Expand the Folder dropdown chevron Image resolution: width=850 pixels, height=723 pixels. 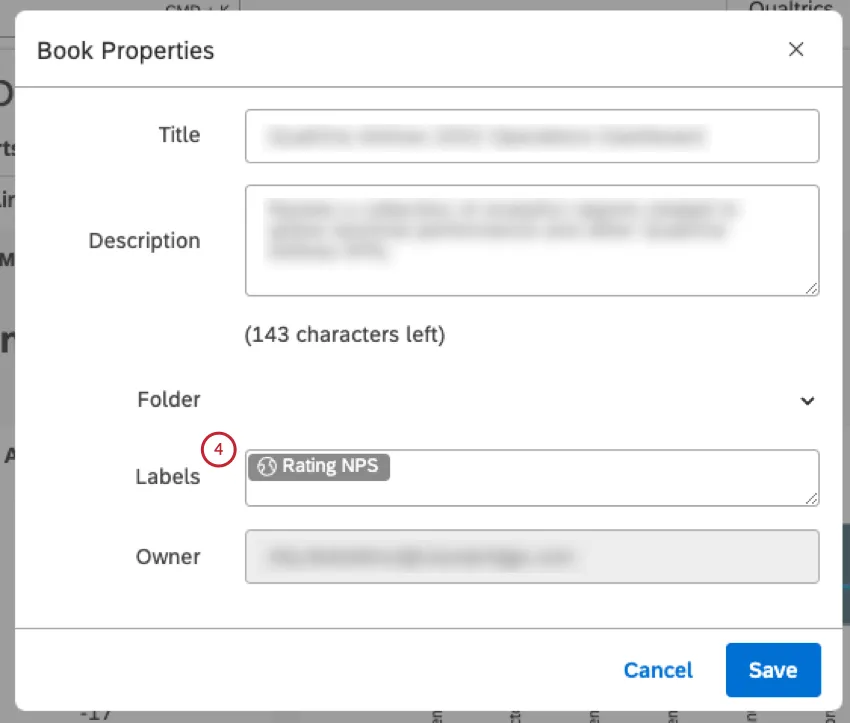[x=807, y=401]
